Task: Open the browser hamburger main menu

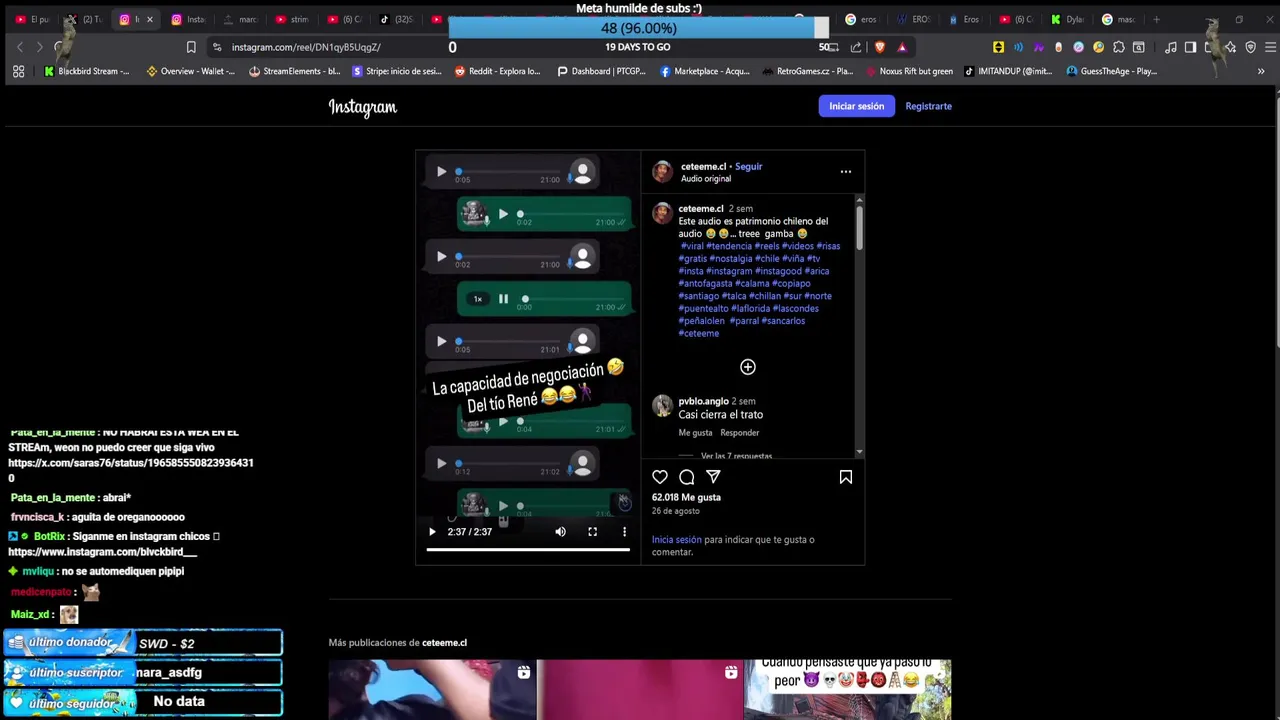Action: pos(1270,47)
